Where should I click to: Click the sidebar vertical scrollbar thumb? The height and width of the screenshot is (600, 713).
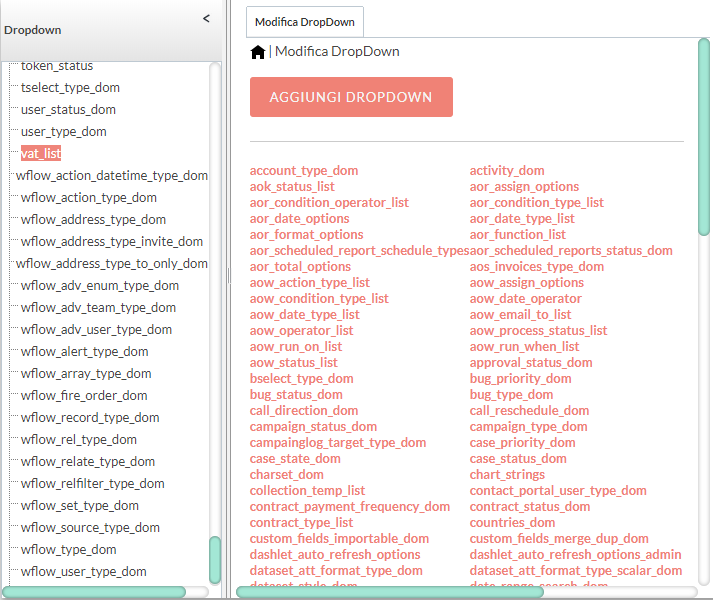pyautogui.click(x=215, y=559)
